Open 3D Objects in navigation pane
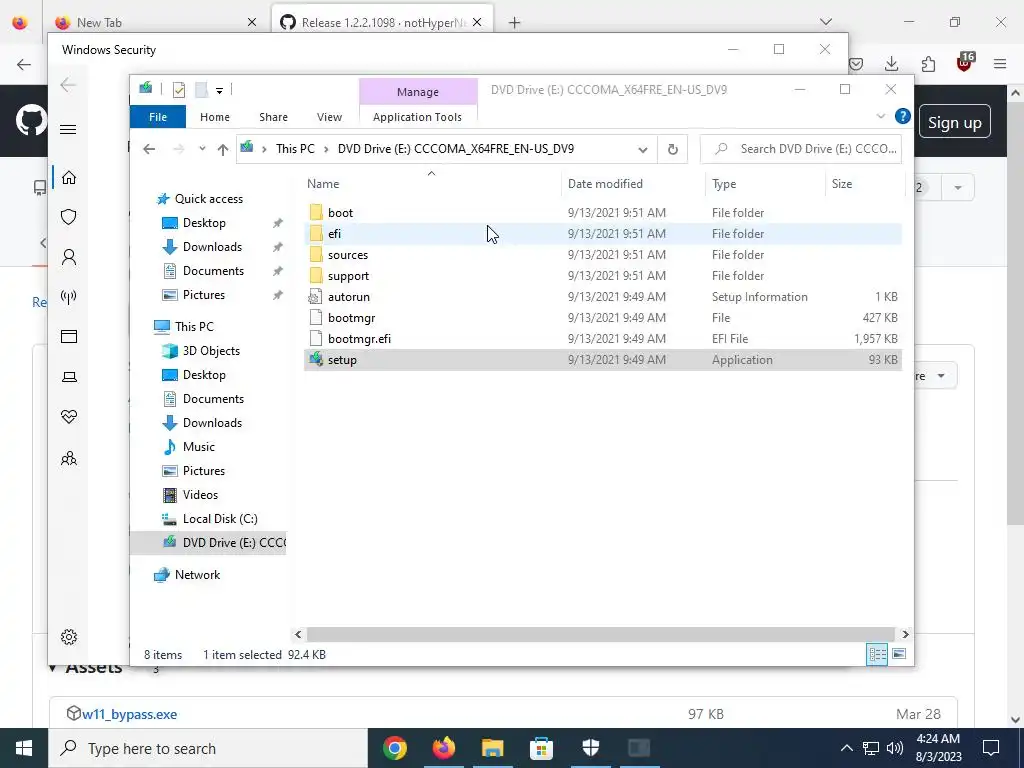 (211, 351)
